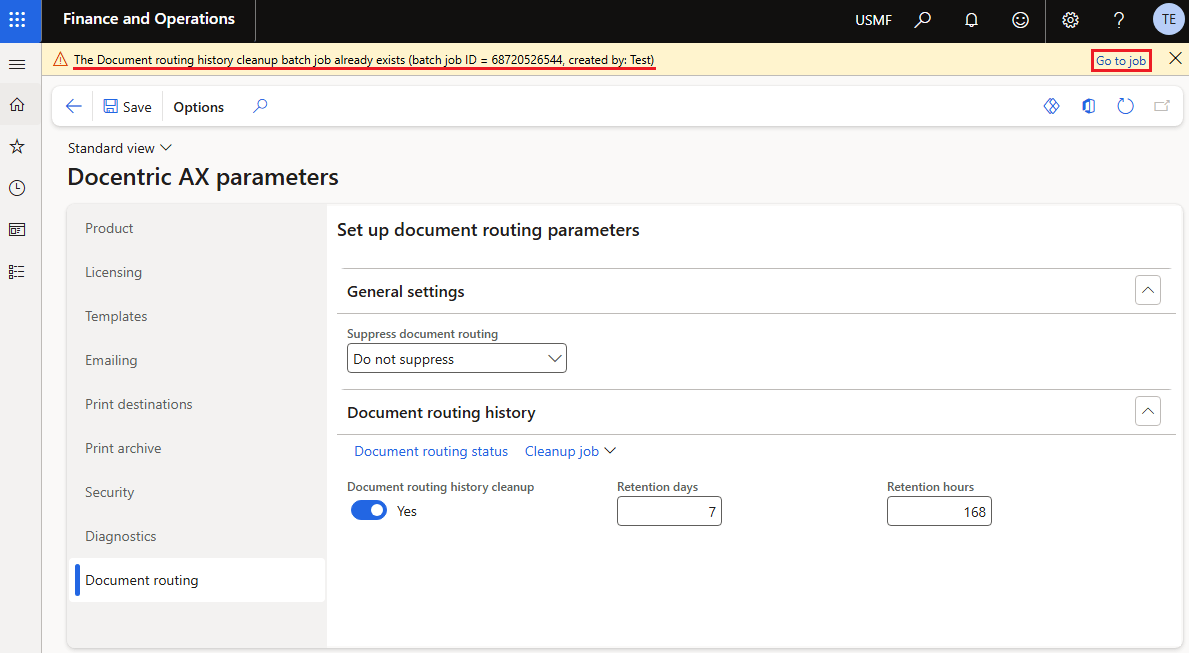Open the Standard view selector
The width and height of the screenshot is (1189, 653).
click(x=120, y=148)
